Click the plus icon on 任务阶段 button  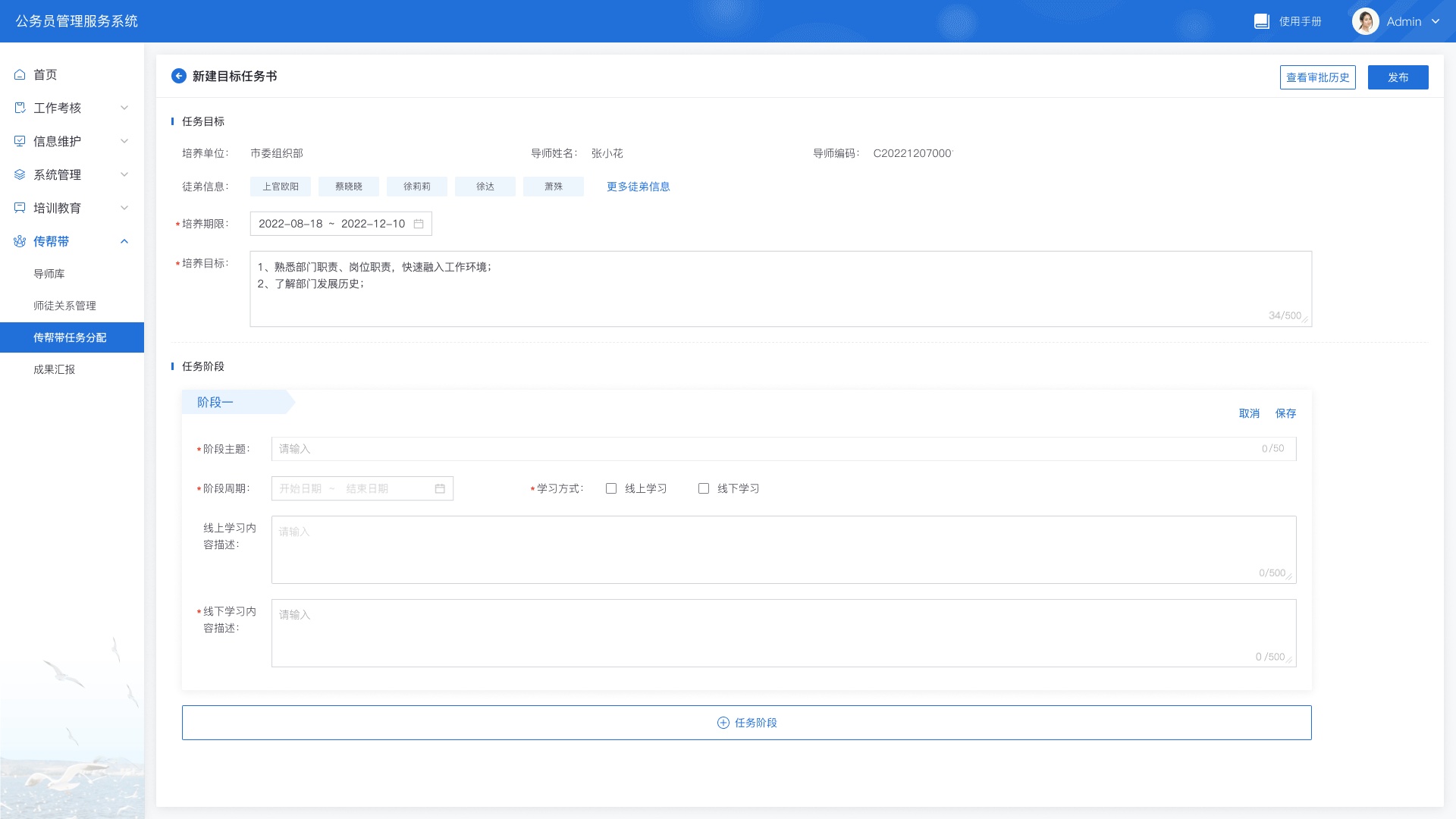click(x=723, y=723)
